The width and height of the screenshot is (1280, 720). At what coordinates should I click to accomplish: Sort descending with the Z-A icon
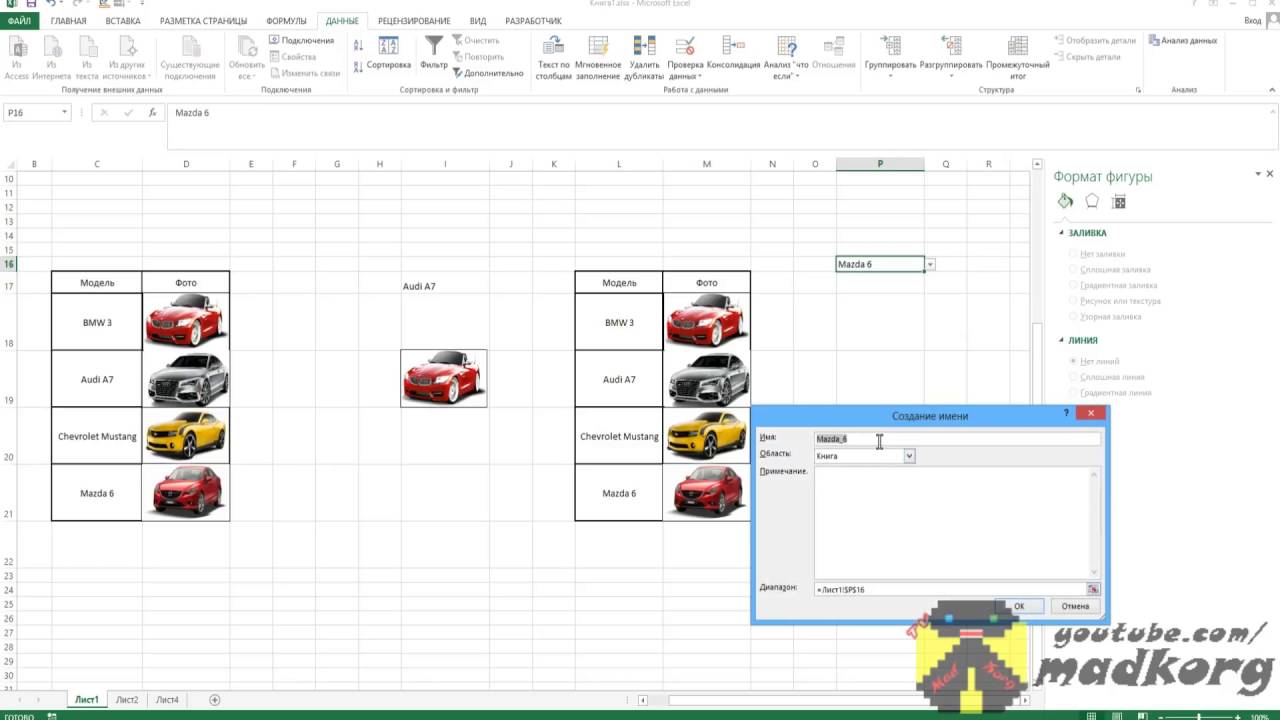tap(358, 65)
